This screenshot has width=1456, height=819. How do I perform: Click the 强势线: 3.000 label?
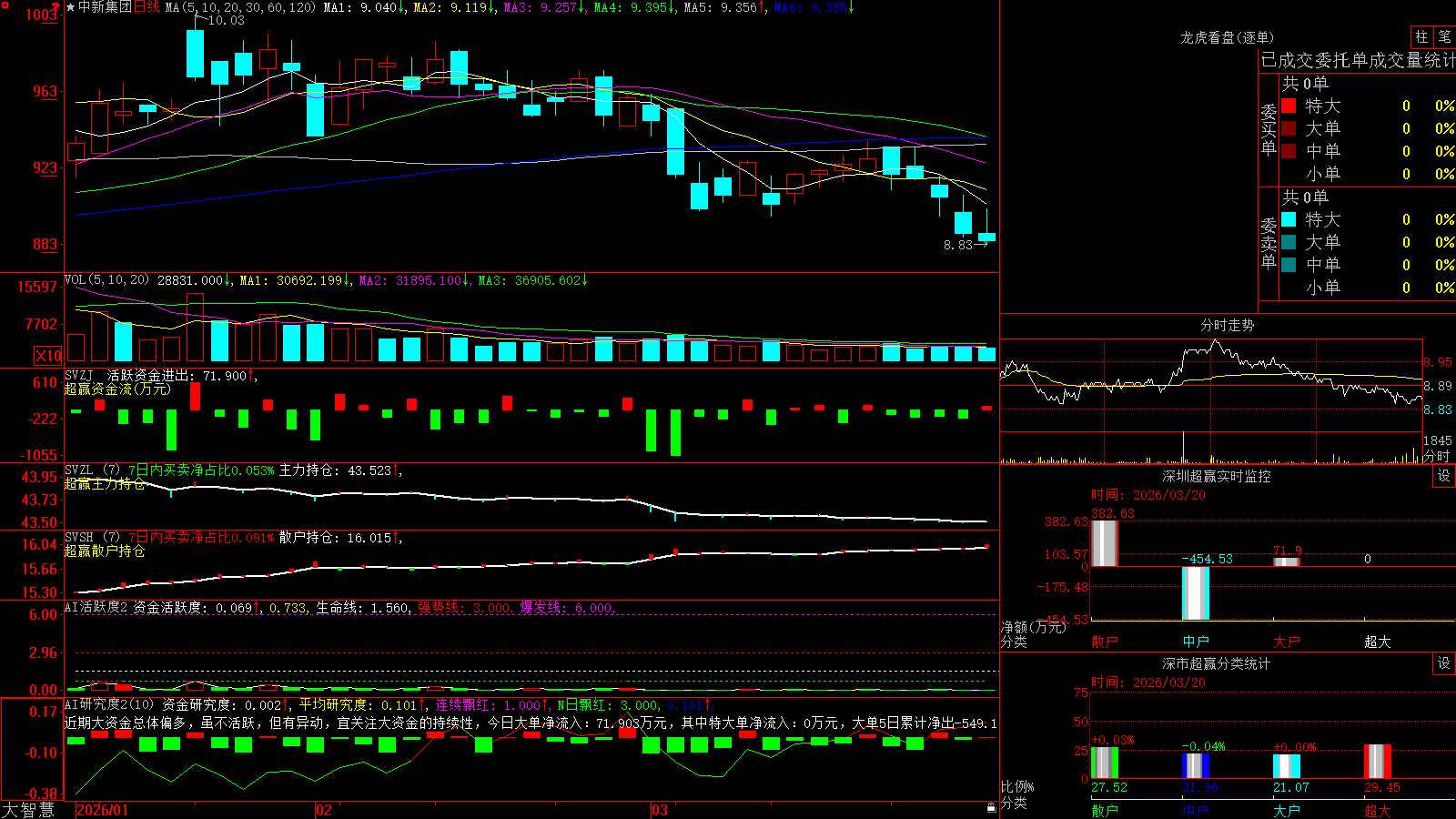point(464,607)
